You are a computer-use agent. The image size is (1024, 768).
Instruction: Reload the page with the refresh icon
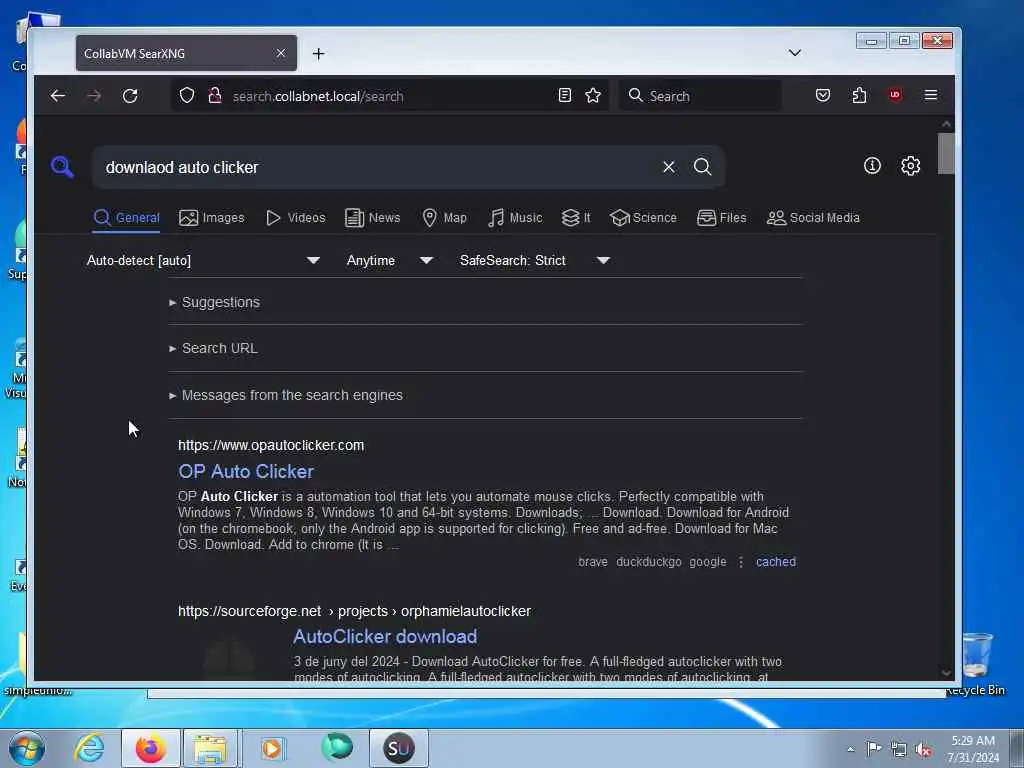(130, 96)
